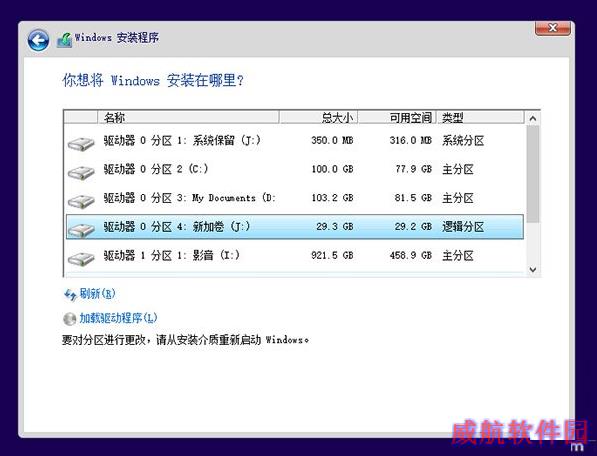
Task: Select 驱动器 0 分区 4: 新加卷 row
Action: 295,227
